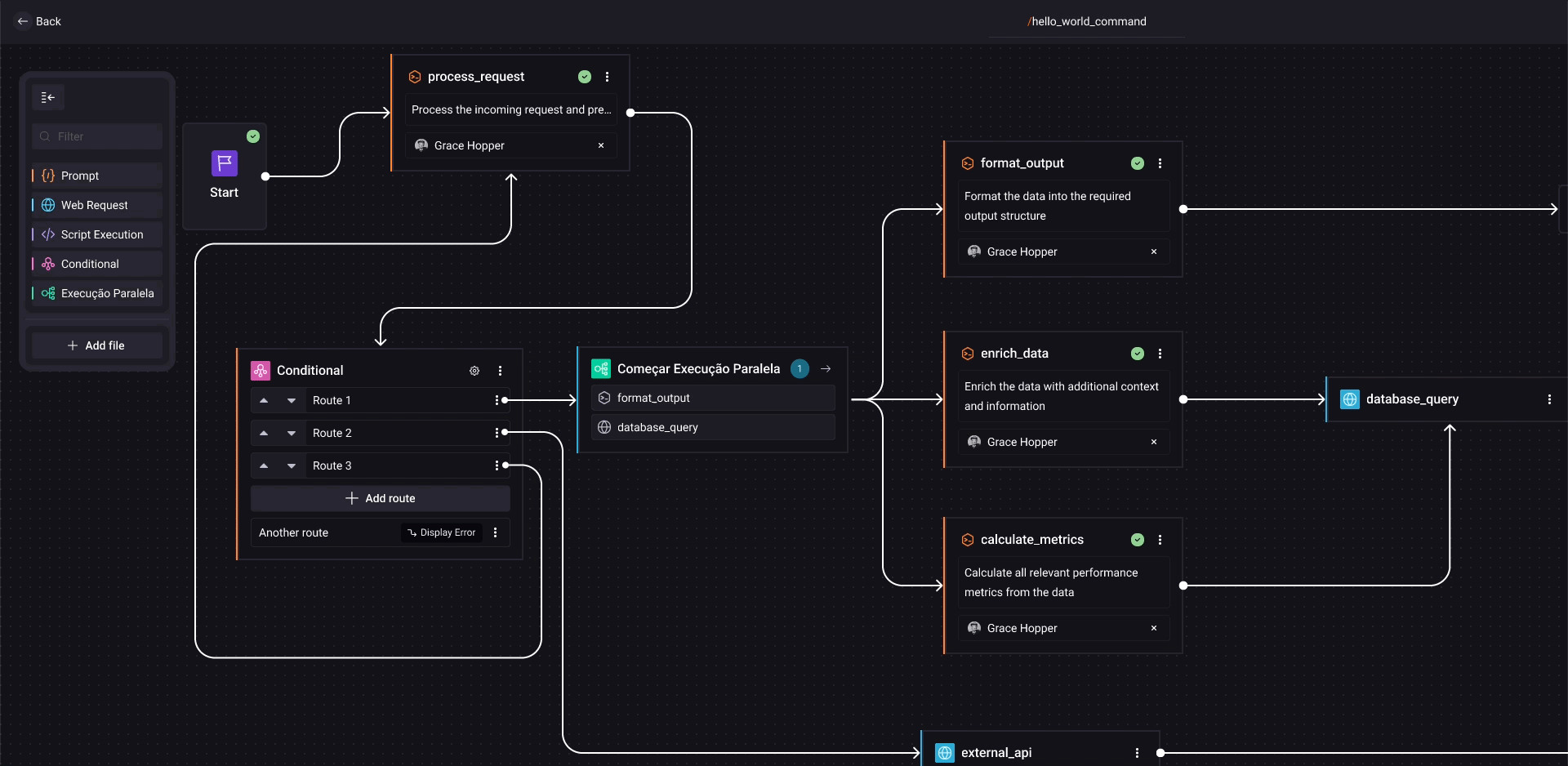Move Route 3 up with arrow

click(x=264, y=466)
